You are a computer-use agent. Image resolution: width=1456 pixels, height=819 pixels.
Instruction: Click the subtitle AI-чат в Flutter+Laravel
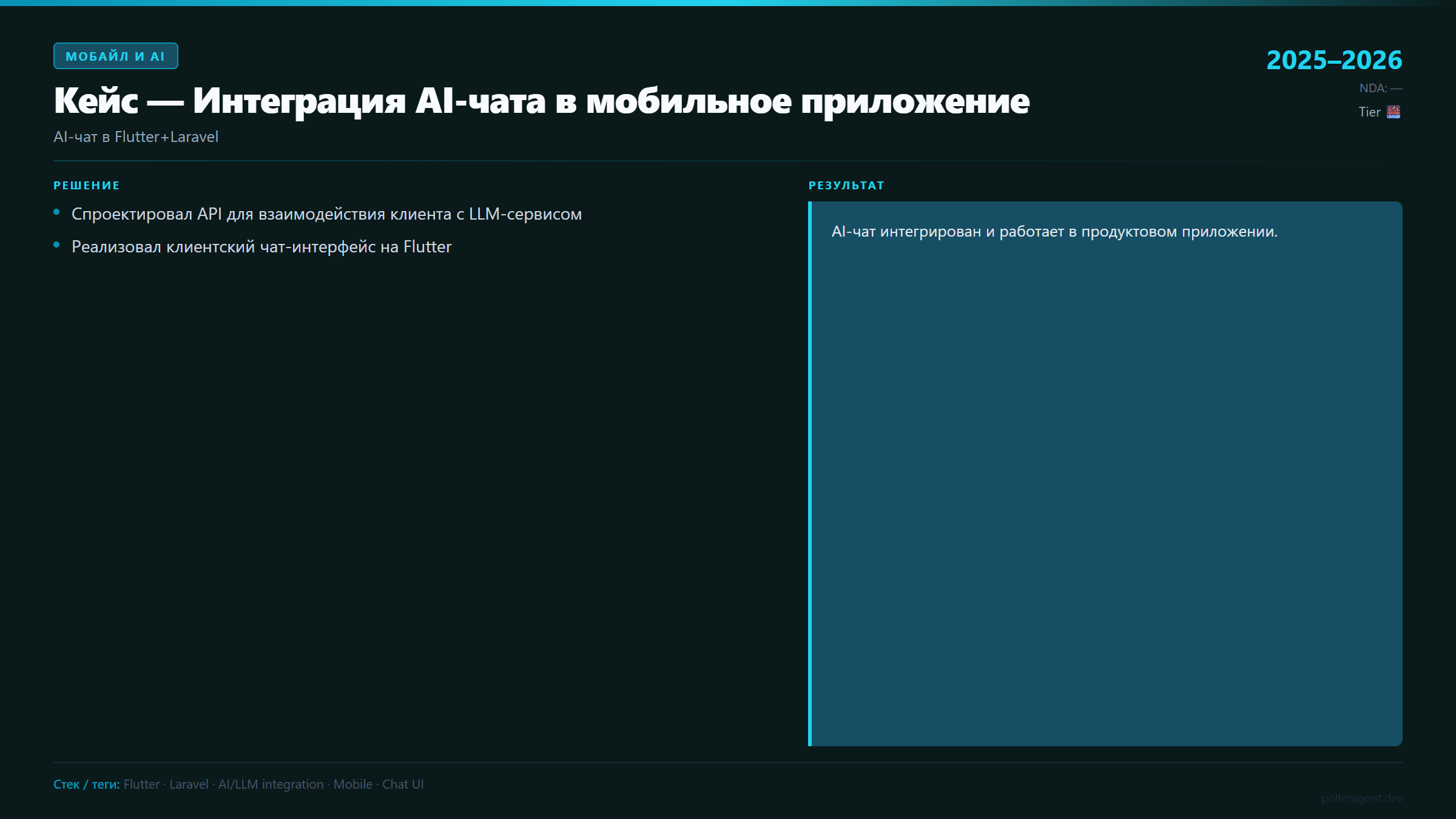(x=136, y=137)
